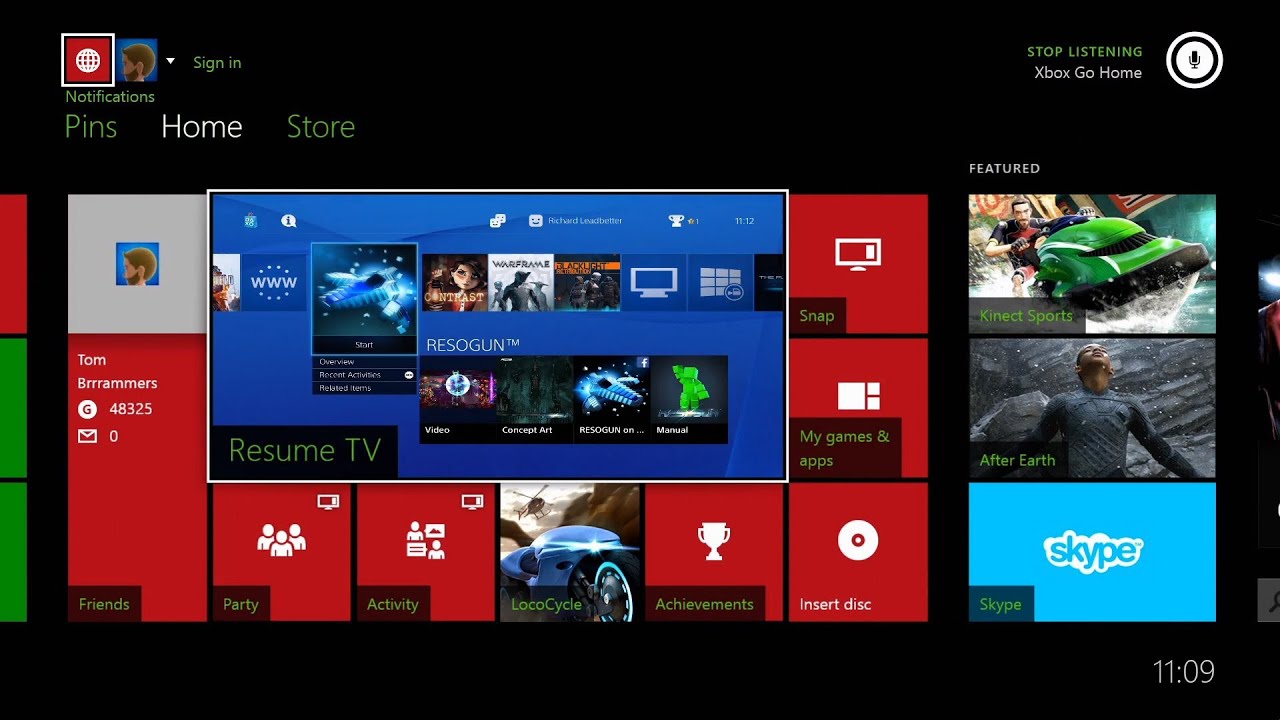This screenshot has width=1280, height=720.
Task: Click the search magnifier at right edge
Action: [1269, 600]
